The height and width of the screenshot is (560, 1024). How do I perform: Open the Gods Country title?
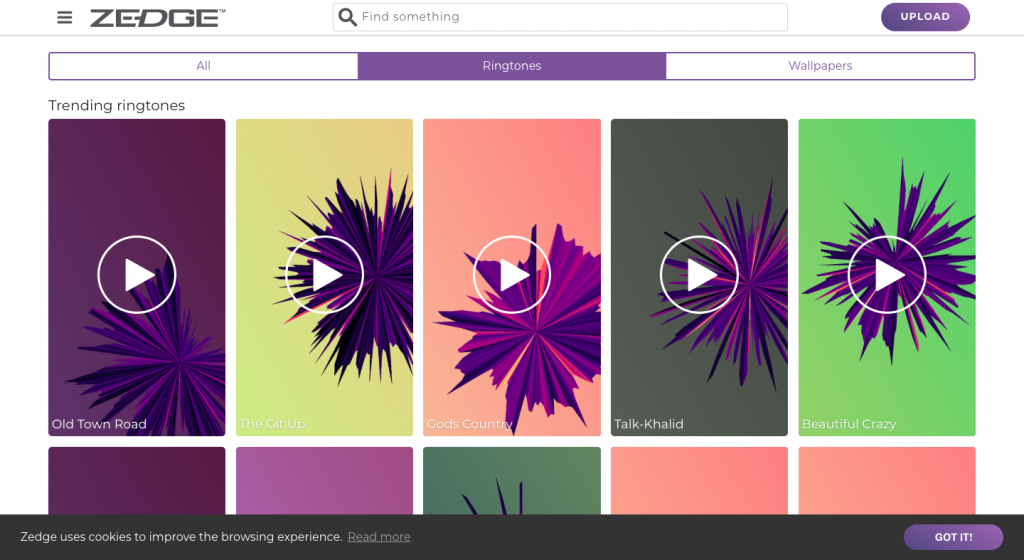[x=470, y=424]
